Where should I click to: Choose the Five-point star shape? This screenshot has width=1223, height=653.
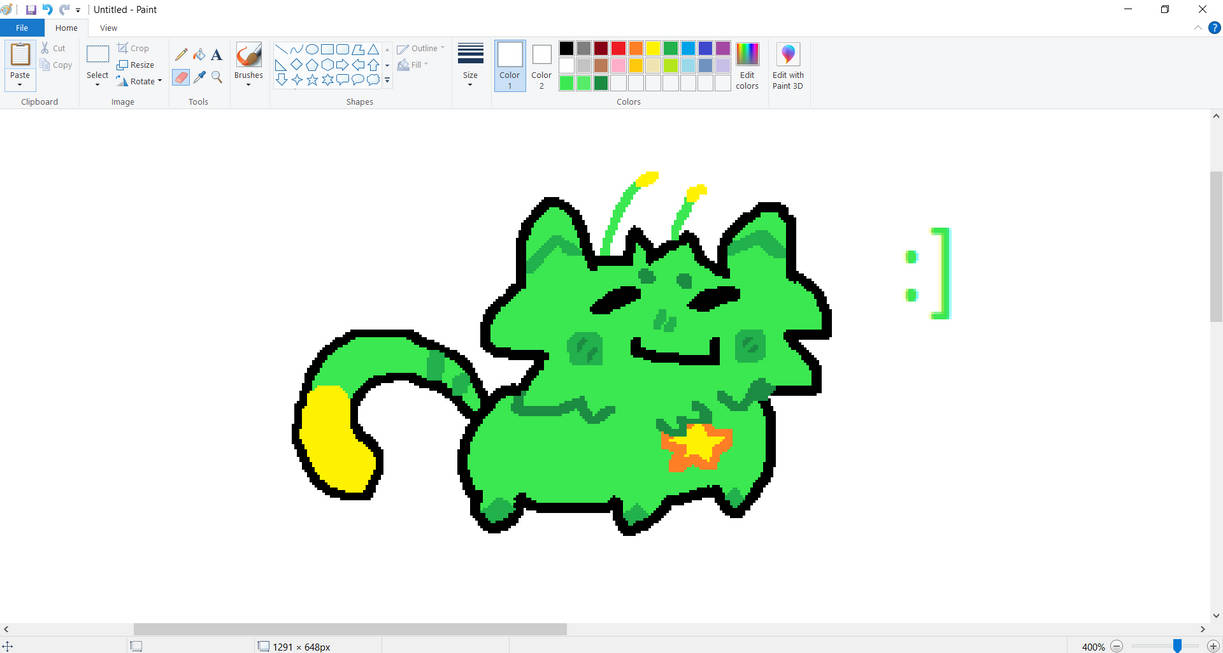[x=312, y=80]
